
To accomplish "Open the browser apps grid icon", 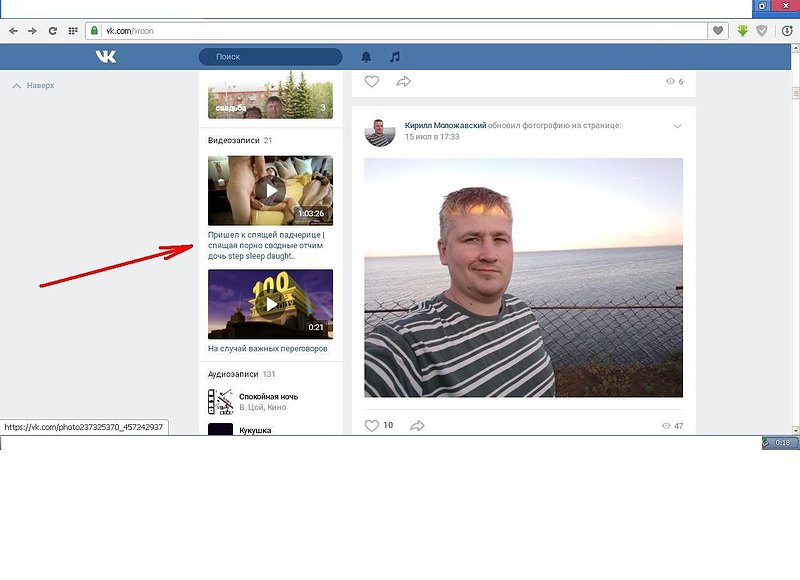I will [73, 31].
